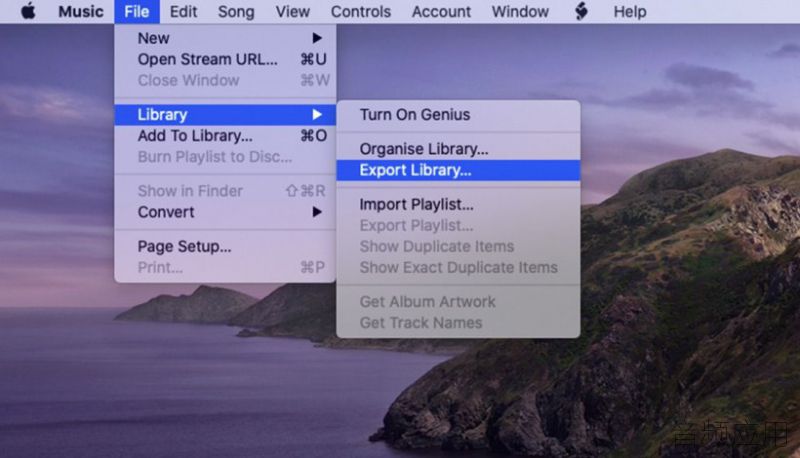Click the greyed-out Show Exact Duplicate Items entry
The image size is (800, 458).
pyautogui.click(x=458, y=267)
